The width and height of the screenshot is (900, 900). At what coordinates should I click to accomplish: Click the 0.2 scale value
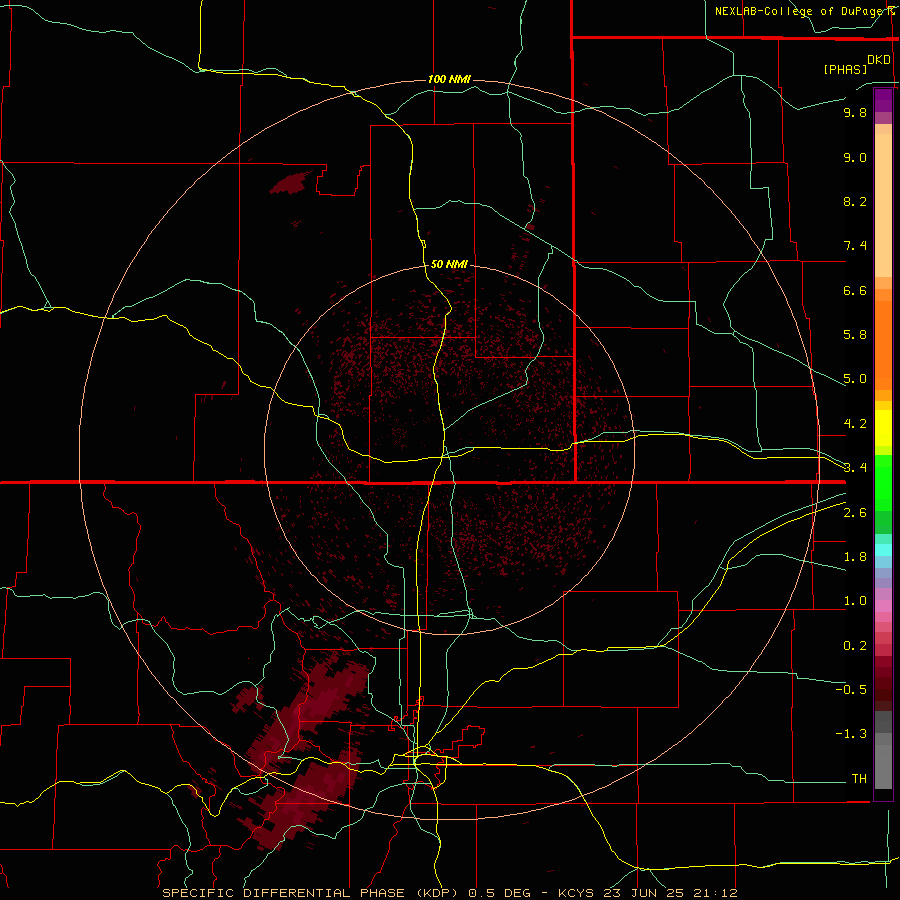[855, 646]
